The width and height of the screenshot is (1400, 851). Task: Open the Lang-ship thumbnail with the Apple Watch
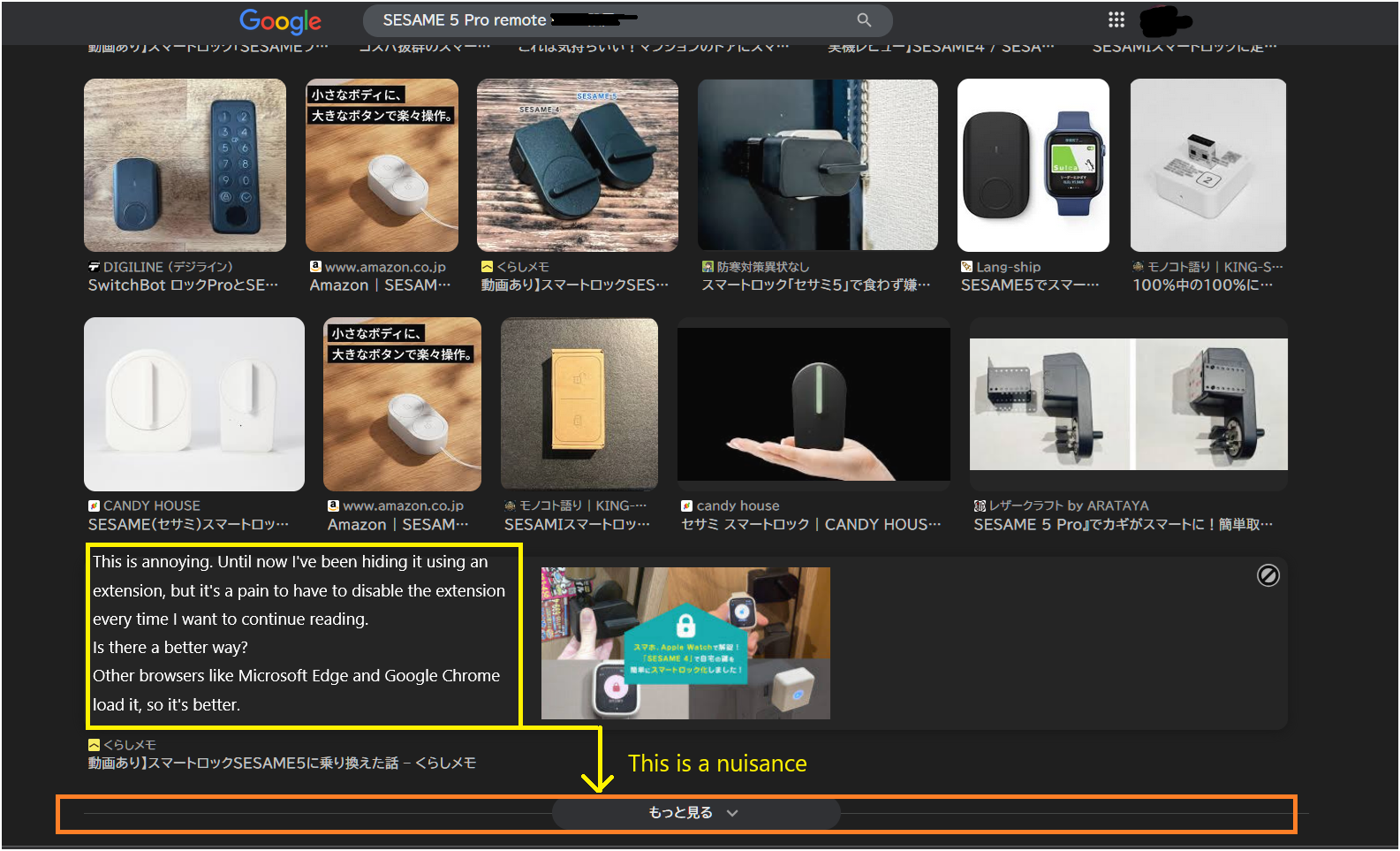pos(1033,165)
